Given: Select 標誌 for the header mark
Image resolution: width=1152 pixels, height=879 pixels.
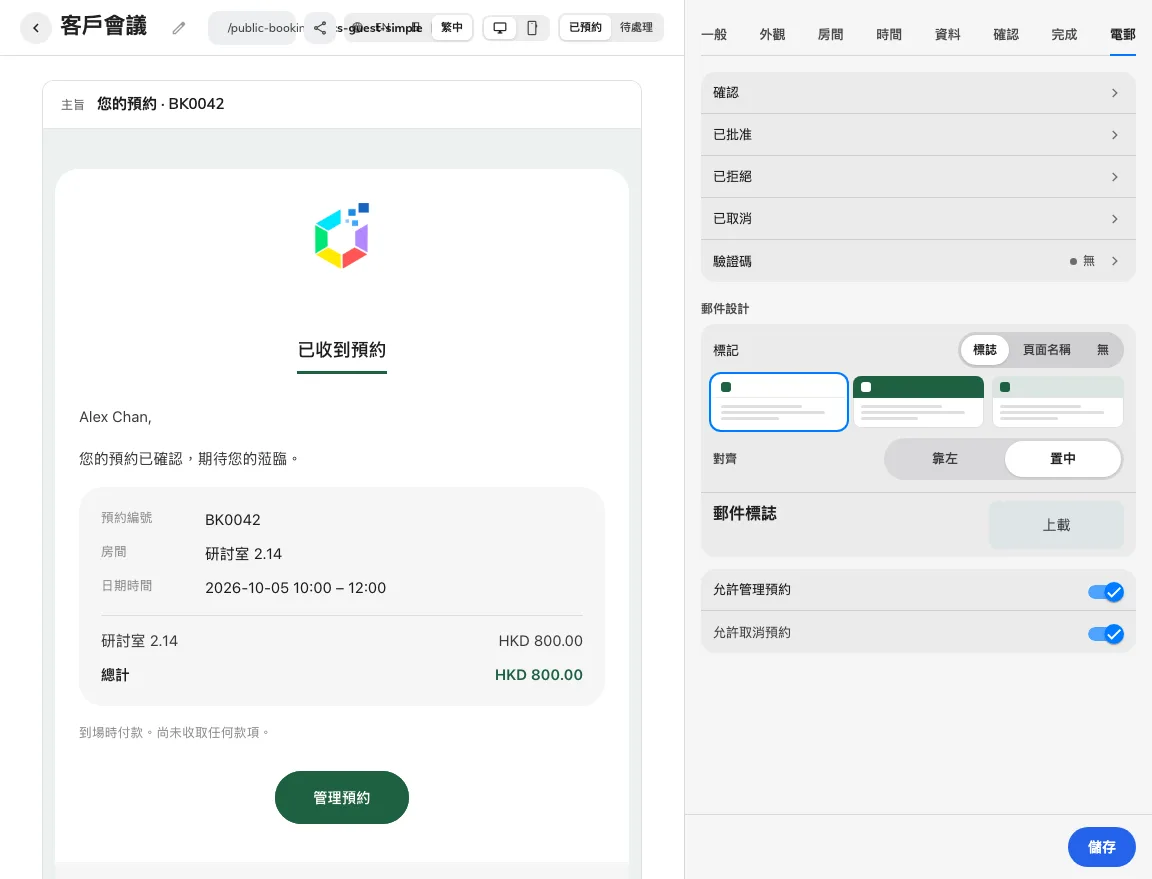Looking at the screenshot, I should click(x=984, y=350).
